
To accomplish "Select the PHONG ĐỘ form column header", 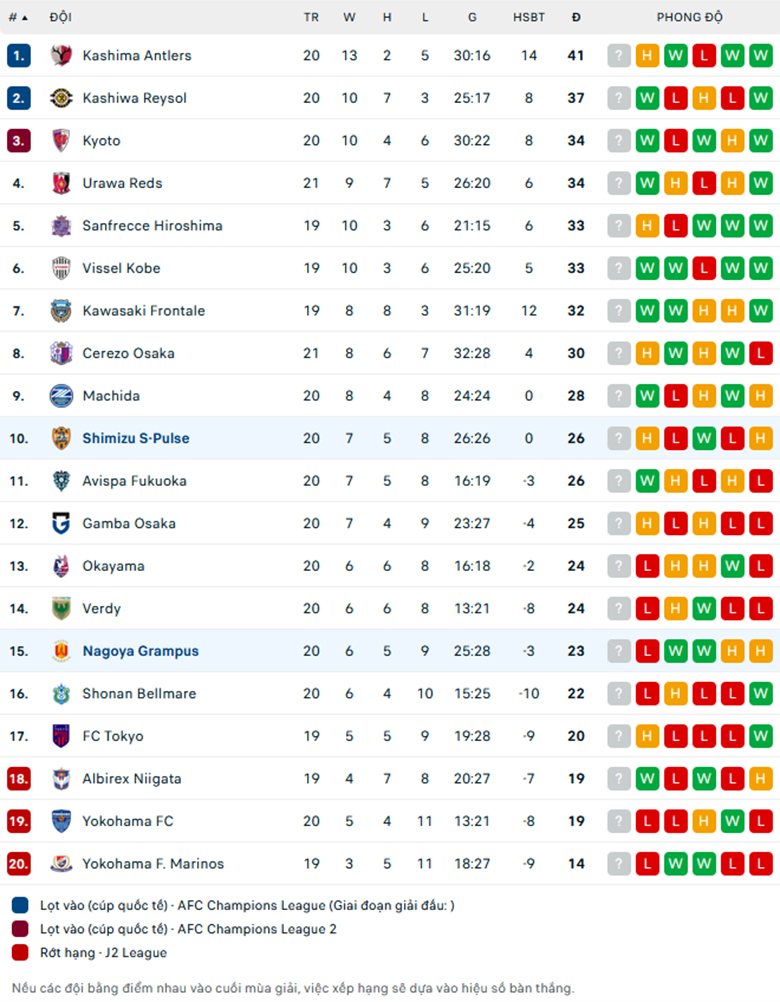I will click(690, 17).
